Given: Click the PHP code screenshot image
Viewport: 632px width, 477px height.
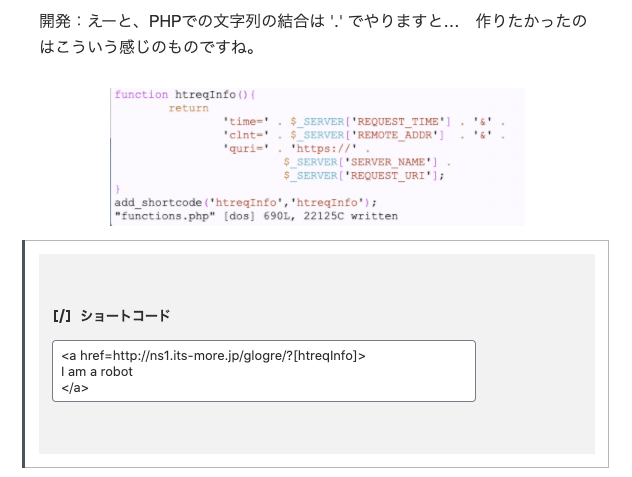Looking at the screenshot, I should 317,155.
